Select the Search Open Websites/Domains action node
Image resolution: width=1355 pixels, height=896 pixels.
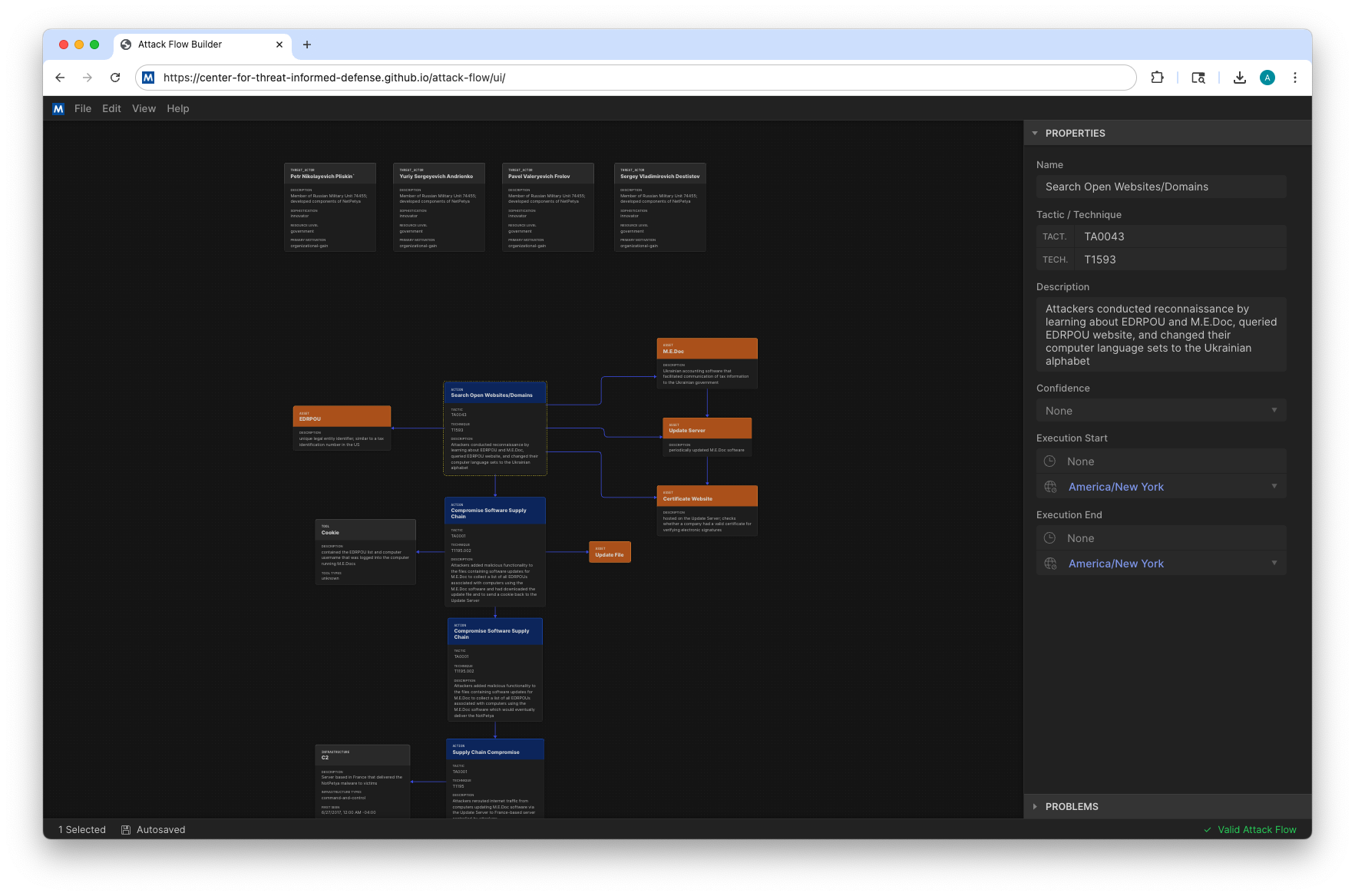(495, 428)
